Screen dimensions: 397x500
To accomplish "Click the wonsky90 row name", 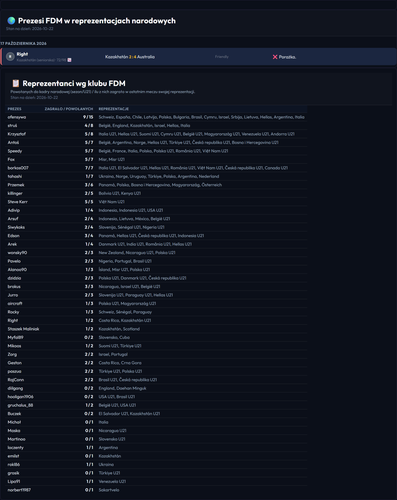I will click(x=17, y=253).
